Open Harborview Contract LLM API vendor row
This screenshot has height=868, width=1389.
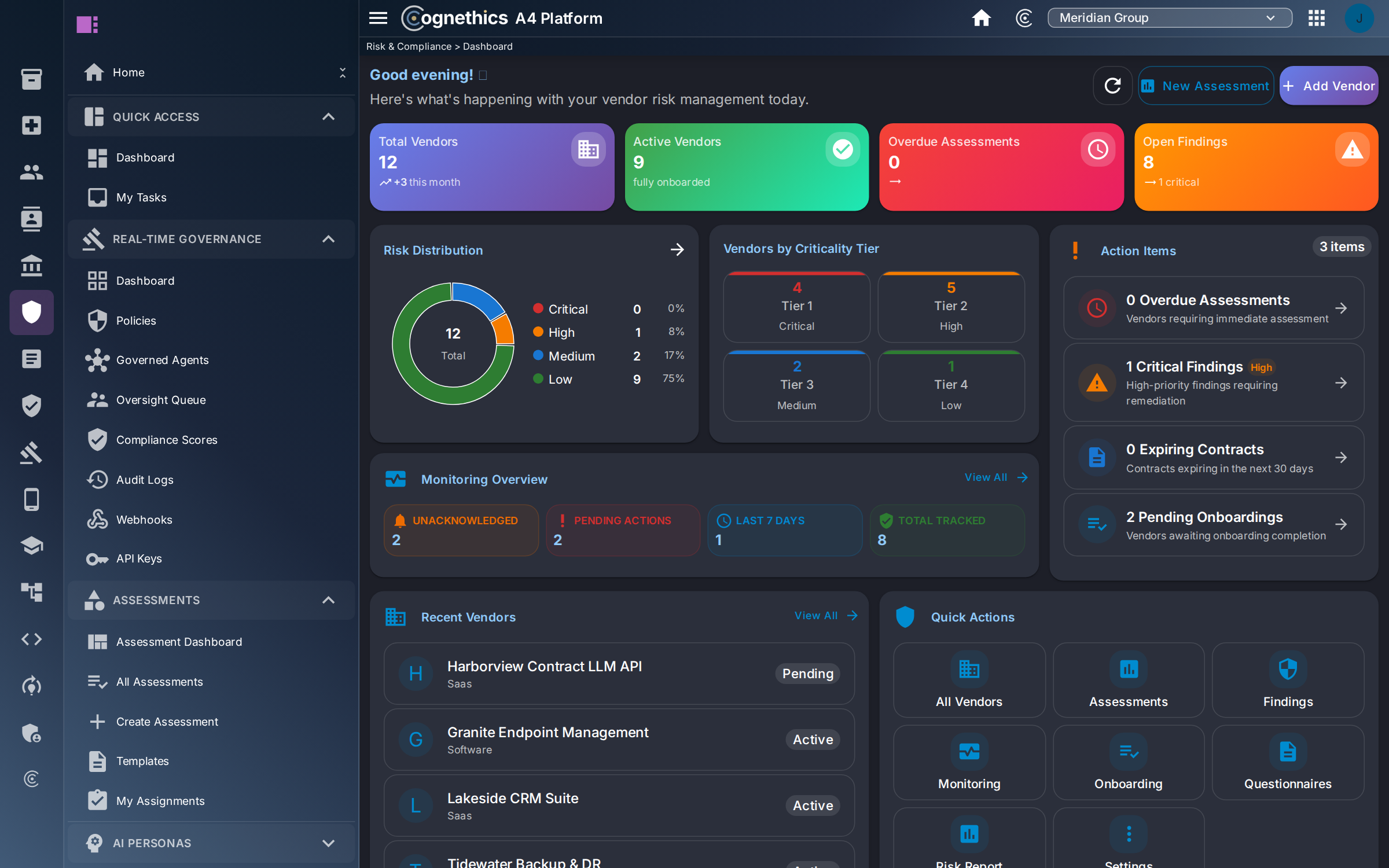(619, 674)
